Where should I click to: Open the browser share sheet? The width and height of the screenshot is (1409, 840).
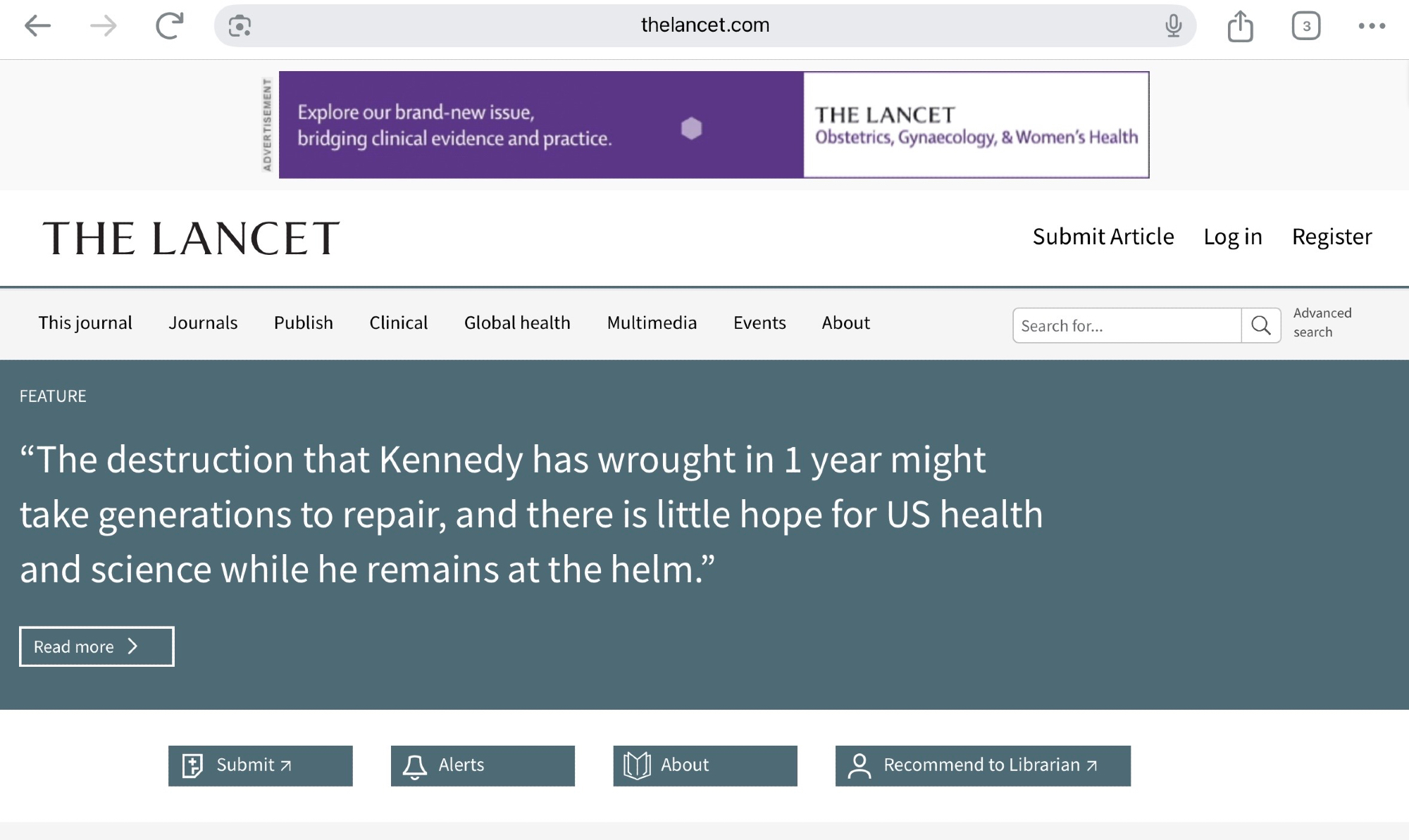(1240, 27)
